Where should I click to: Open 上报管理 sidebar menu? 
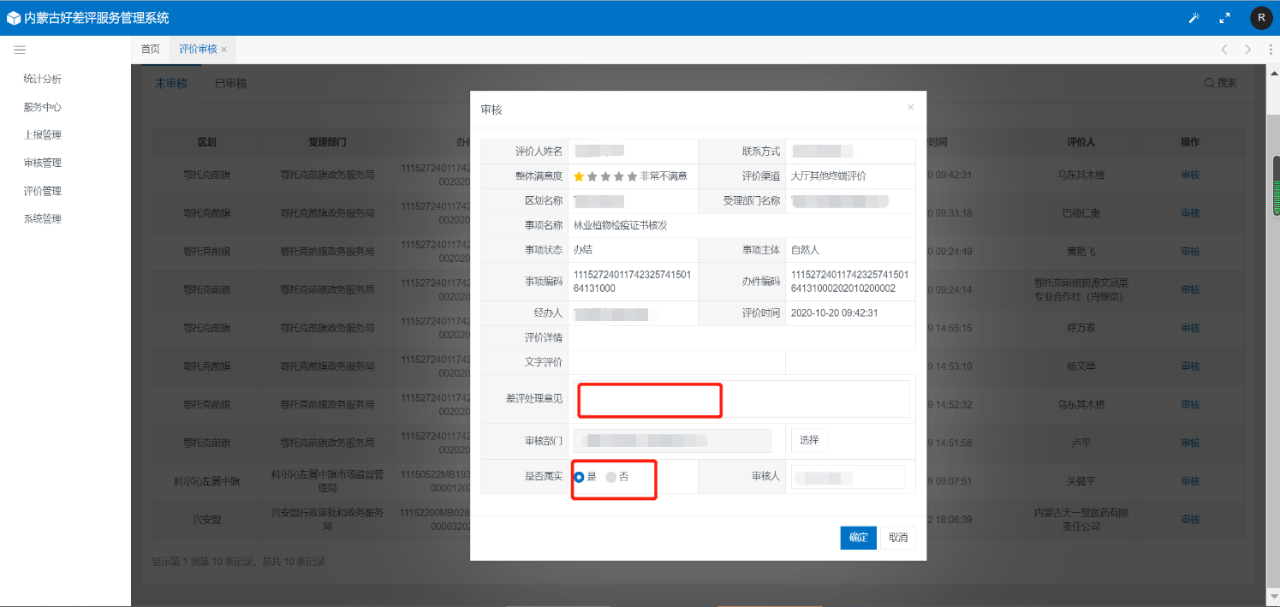(x=43, y=135)
